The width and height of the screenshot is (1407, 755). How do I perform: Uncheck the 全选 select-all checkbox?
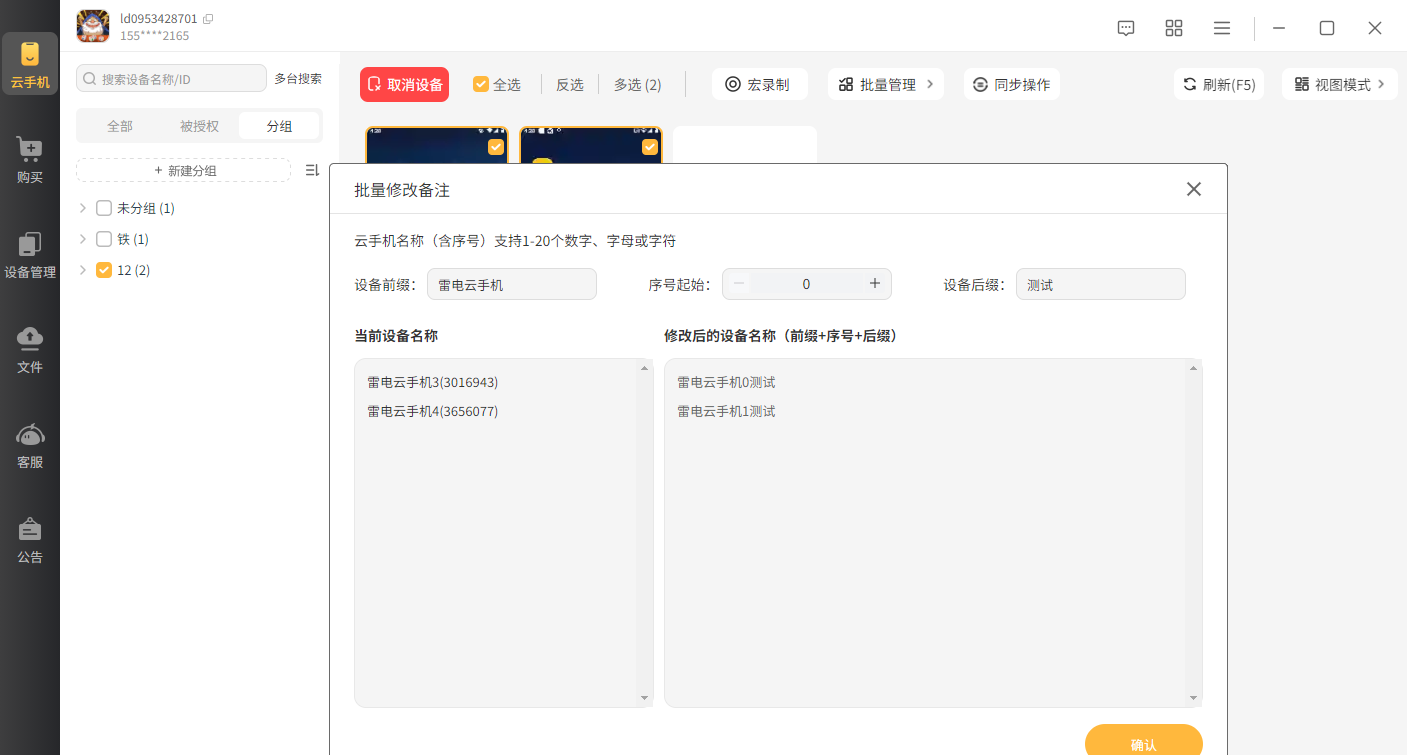click(481, 85)
